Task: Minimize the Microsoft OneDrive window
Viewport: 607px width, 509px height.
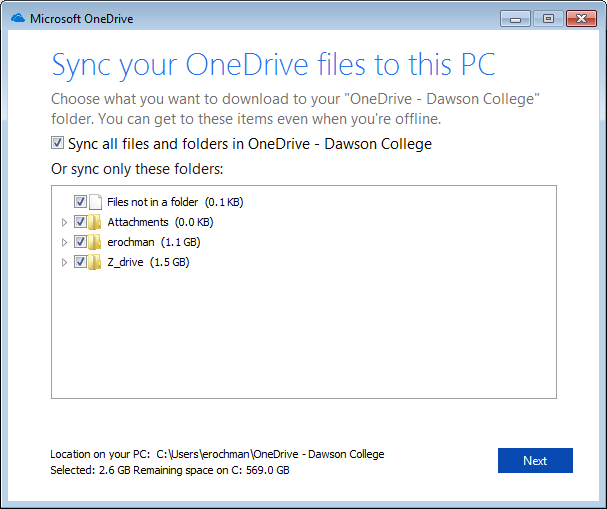Action: point(515,19)
